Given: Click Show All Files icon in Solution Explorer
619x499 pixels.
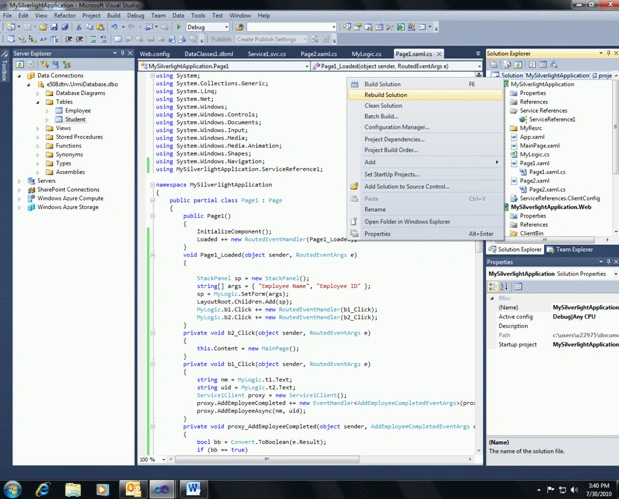Looking at the screenshot, I should 508,64.
